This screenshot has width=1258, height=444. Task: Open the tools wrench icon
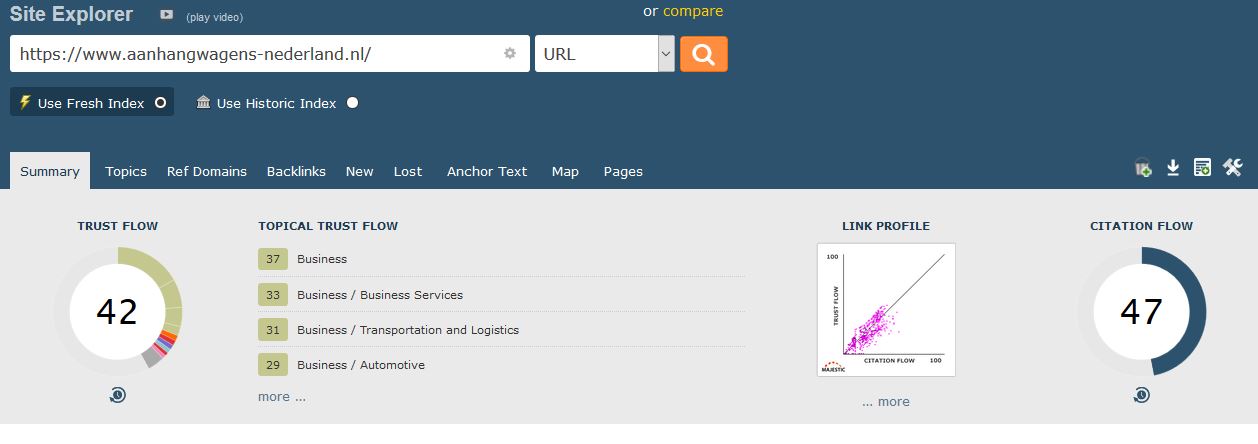[x=1232, y=168]
